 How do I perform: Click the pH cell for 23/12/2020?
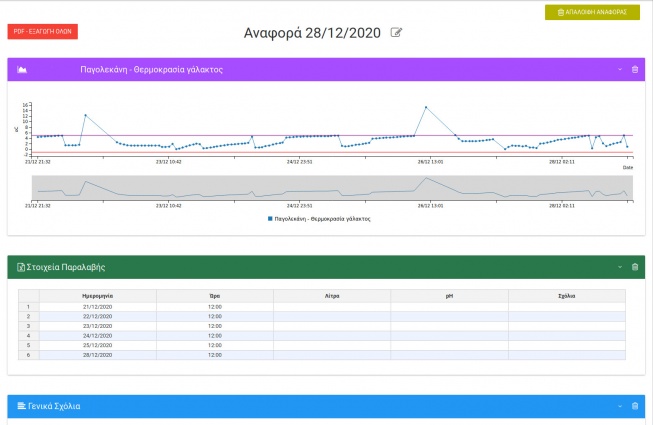click(x=449, y=326)
